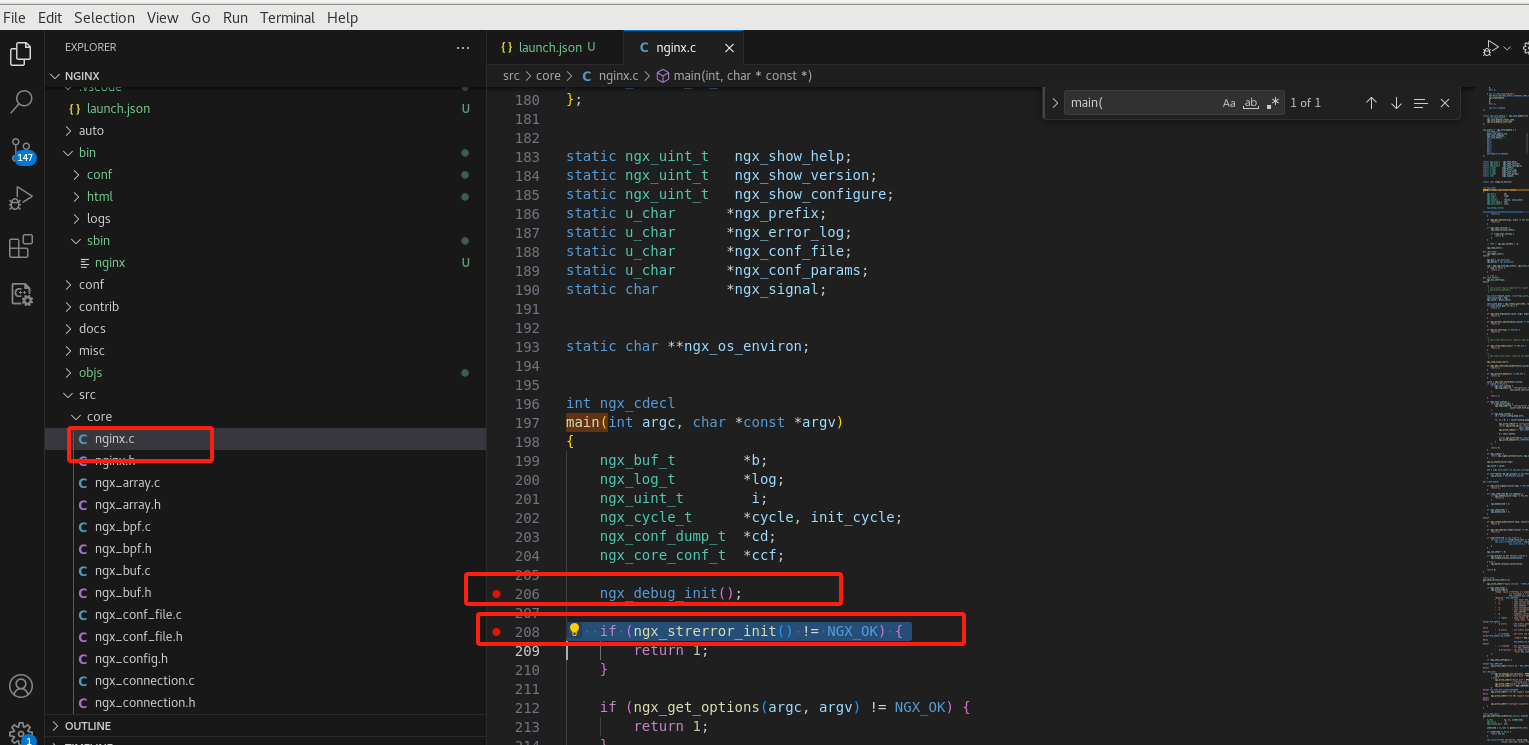Expand the docs folder
This screenshot has height=745, width=1529.
pos(265,328)
